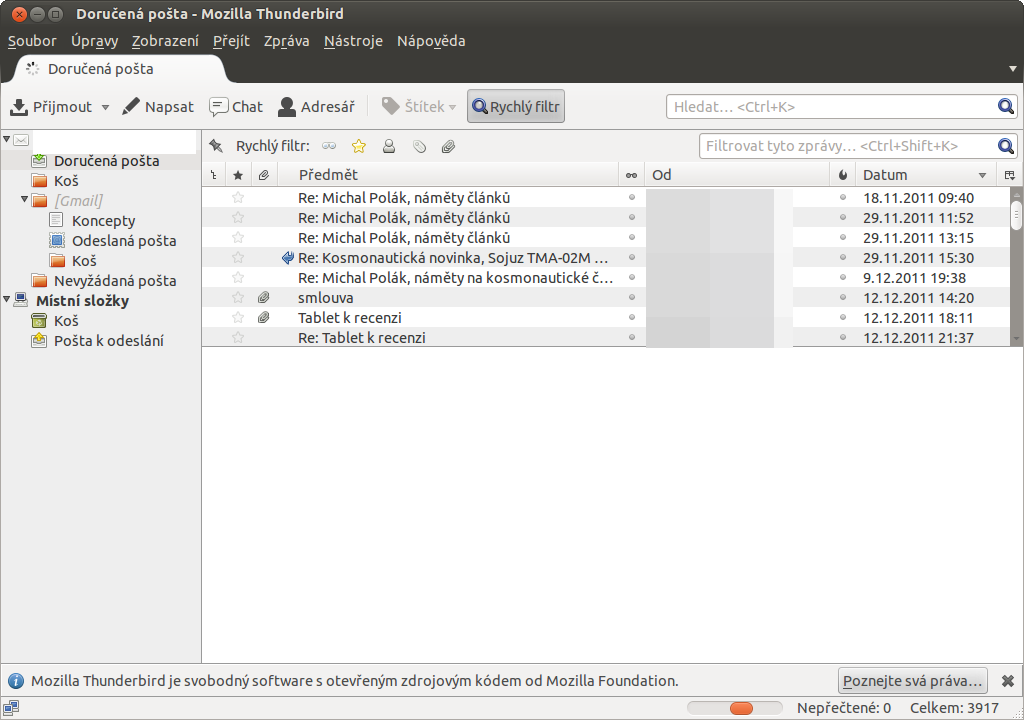The width and height of the screenshot is (1024, 720).
Task: Open the Zpráva menu
Action: [287, 41]
